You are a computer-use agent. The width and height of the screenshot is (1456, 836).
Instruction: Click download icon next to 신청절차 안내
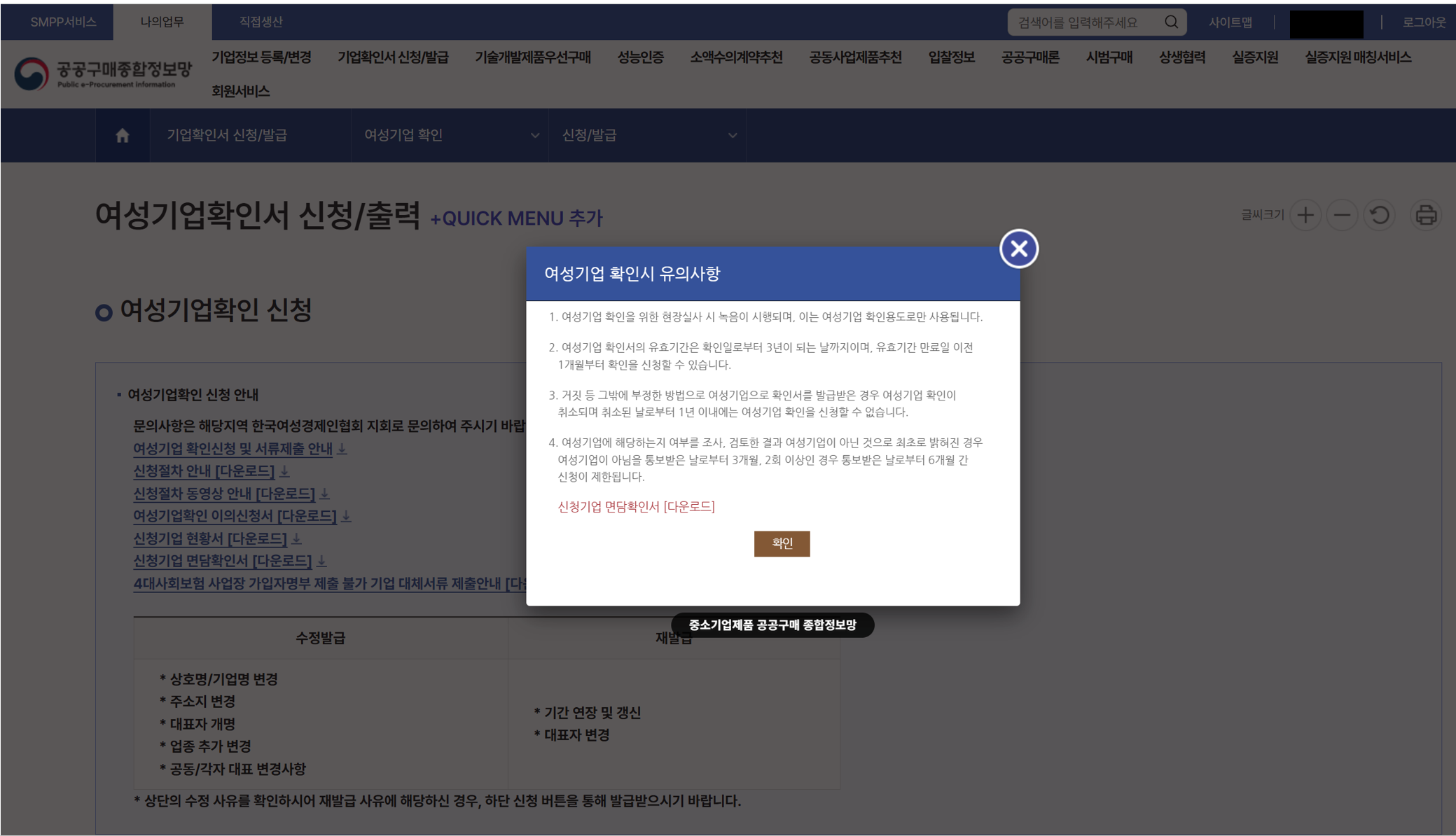coord(284,471)
